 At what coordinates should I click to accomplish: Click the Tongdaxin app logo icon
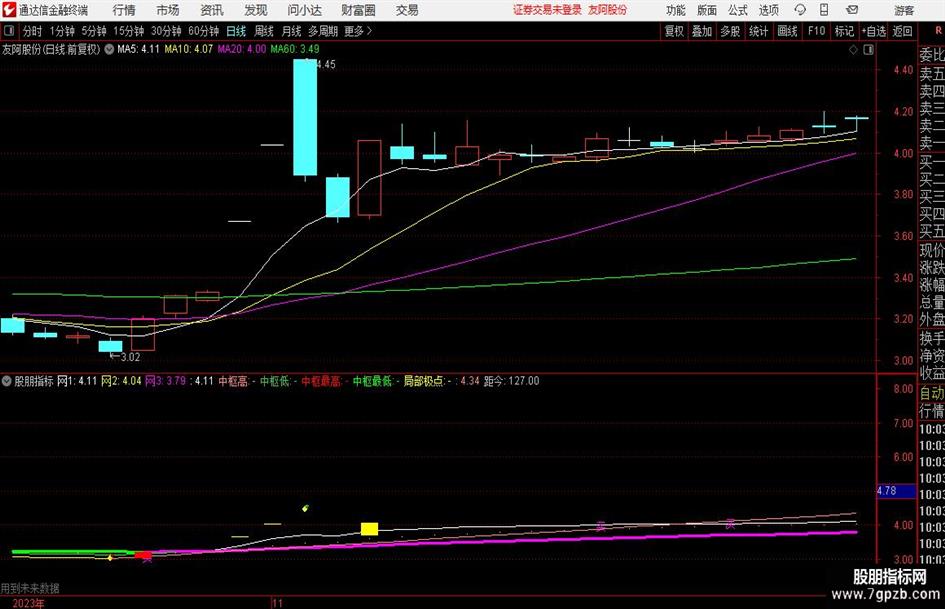(x=8, y=10)
